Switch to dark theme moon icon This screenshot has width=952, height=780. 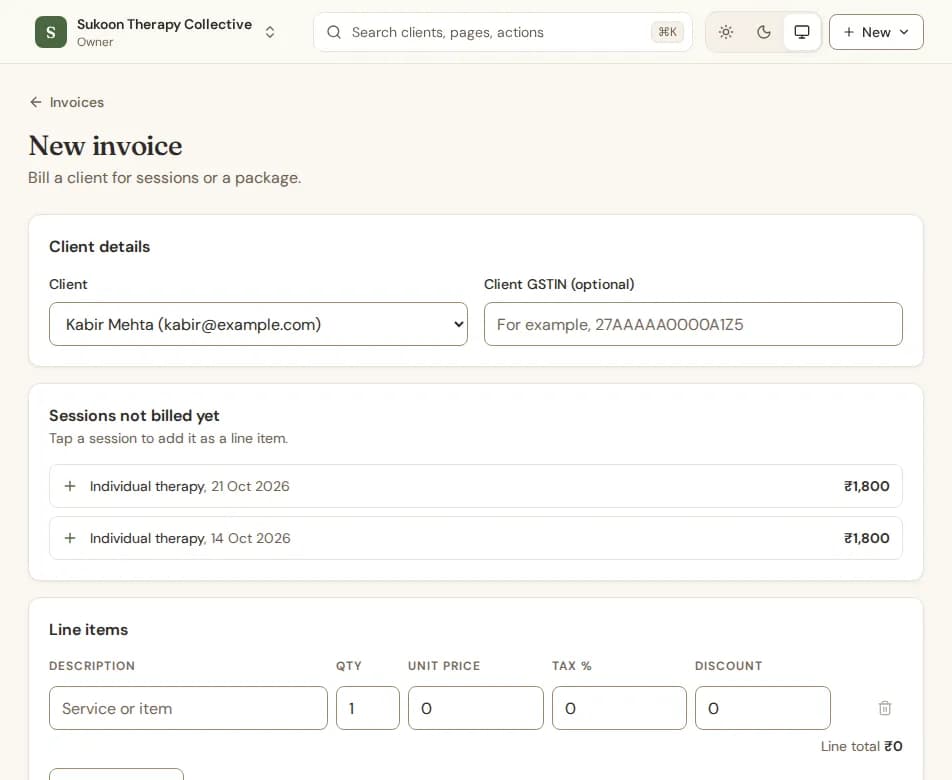[x=764, y=32]
